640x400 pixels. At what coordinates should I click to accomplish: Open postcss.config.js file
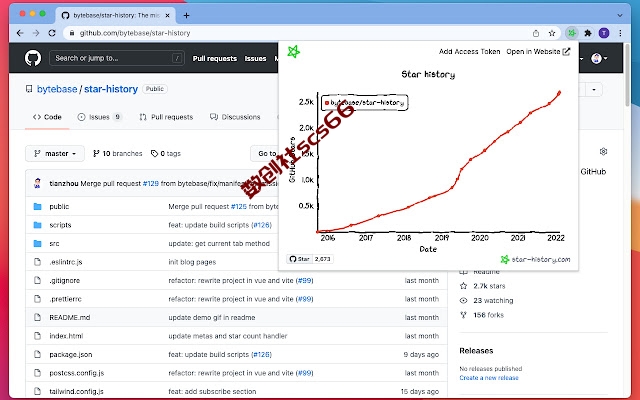pos(77,373)
